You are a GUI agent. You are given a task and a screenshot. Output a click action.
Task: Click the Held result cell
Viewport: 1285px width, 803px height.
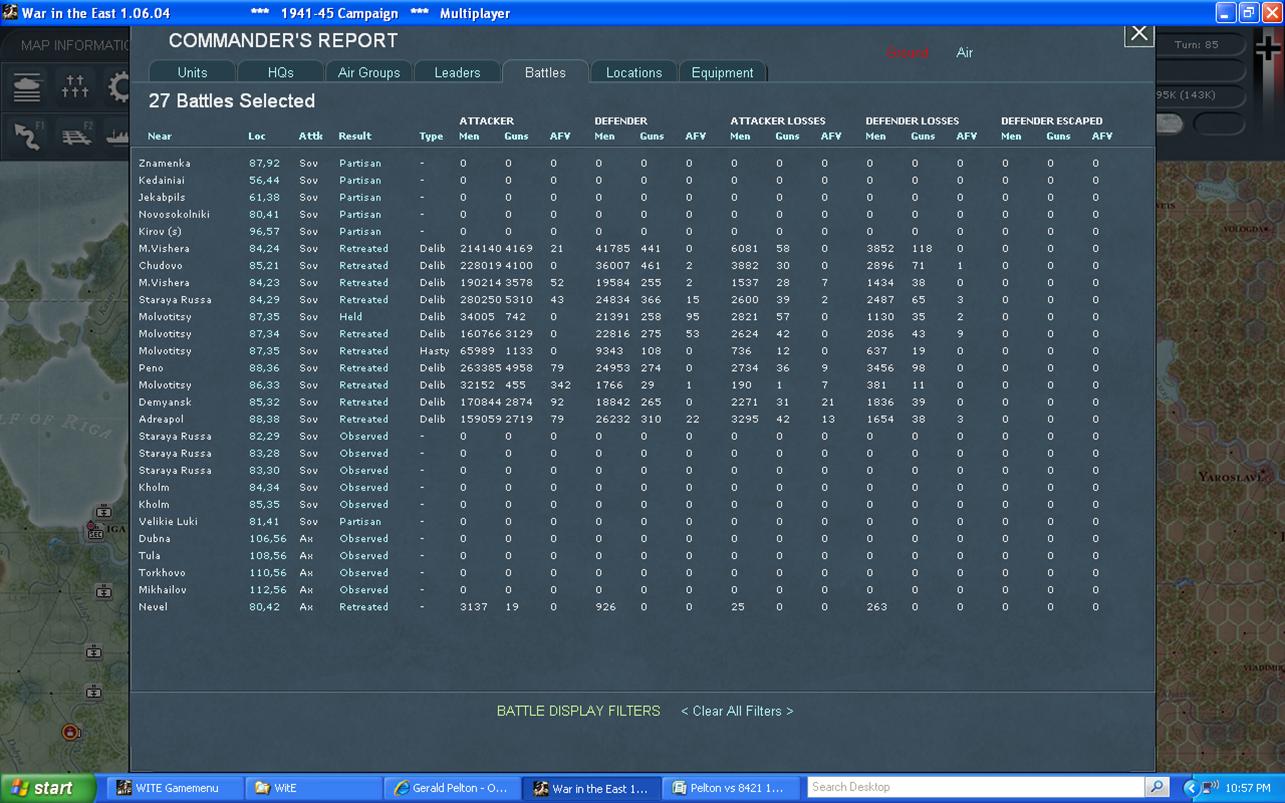point(350,317)
